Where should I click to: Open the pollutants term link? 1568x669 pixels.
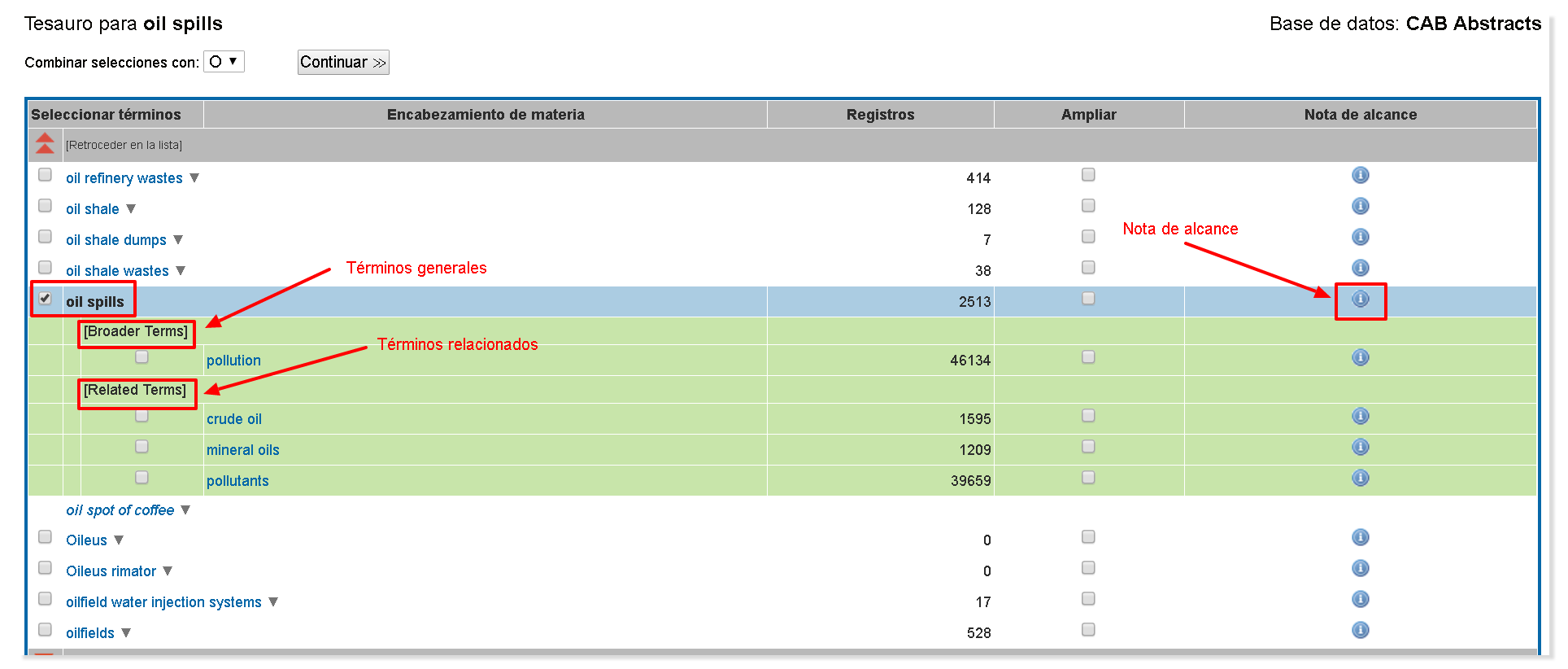tap(237, 481)
